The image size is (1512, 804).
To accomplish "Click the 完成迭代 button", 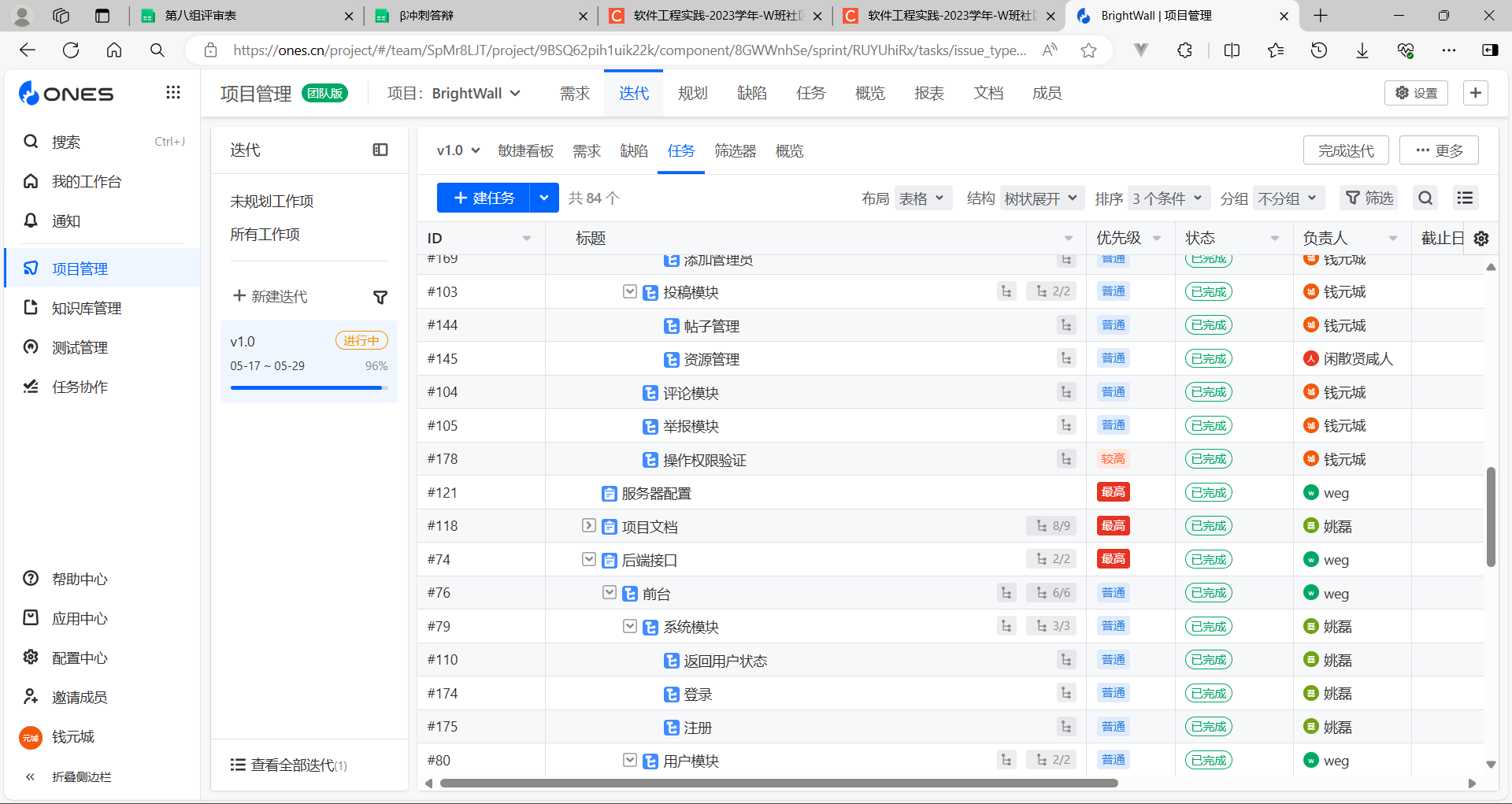I will click(x=1346, y=150).
